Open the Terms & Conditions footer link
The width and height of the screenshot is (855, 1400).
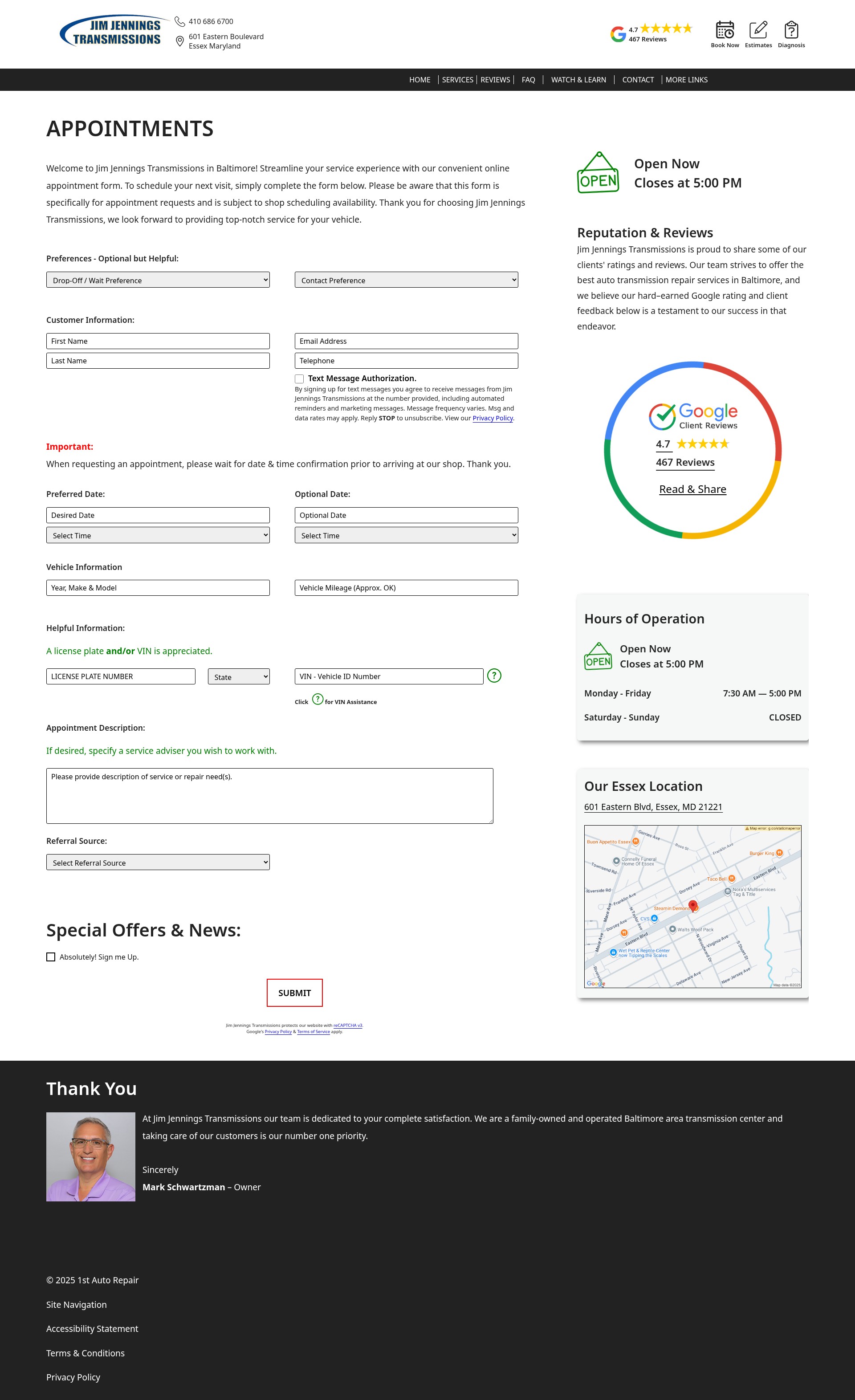pyautogui.click(x=85, y=1353)
